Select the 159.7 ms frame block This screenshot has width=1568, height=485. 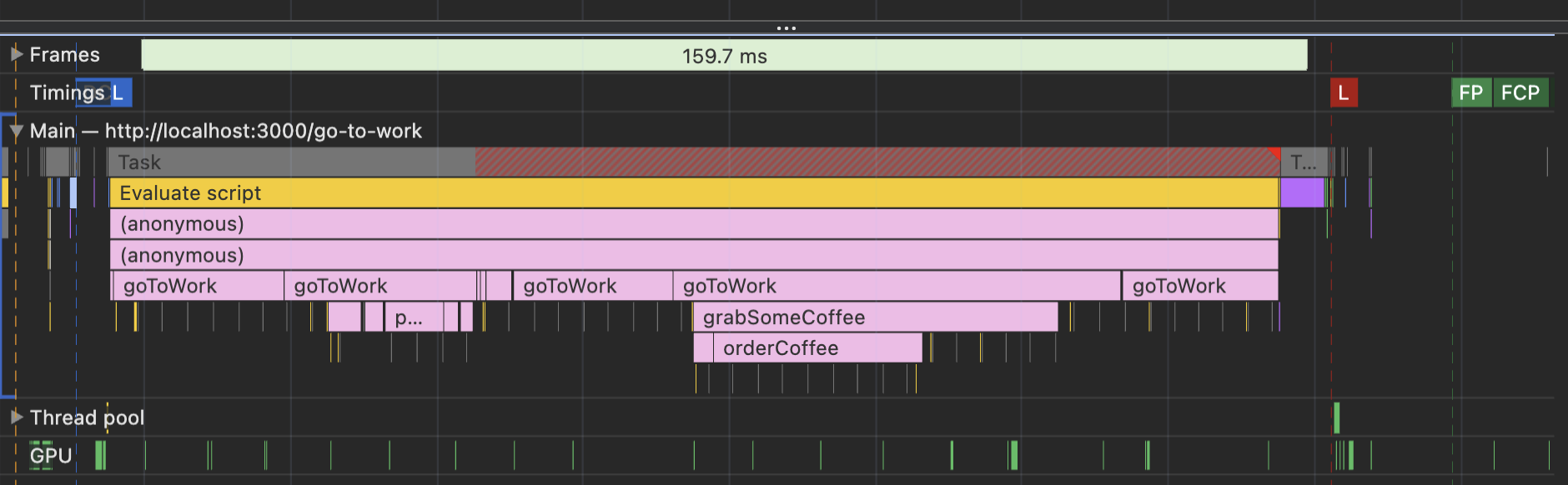(726, 57)
